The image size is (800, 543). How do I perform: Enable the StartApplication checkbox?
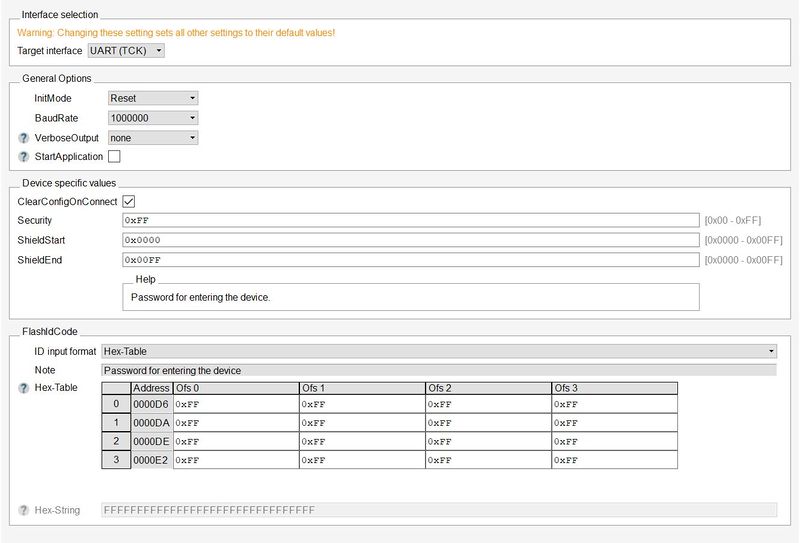[114, 157]
